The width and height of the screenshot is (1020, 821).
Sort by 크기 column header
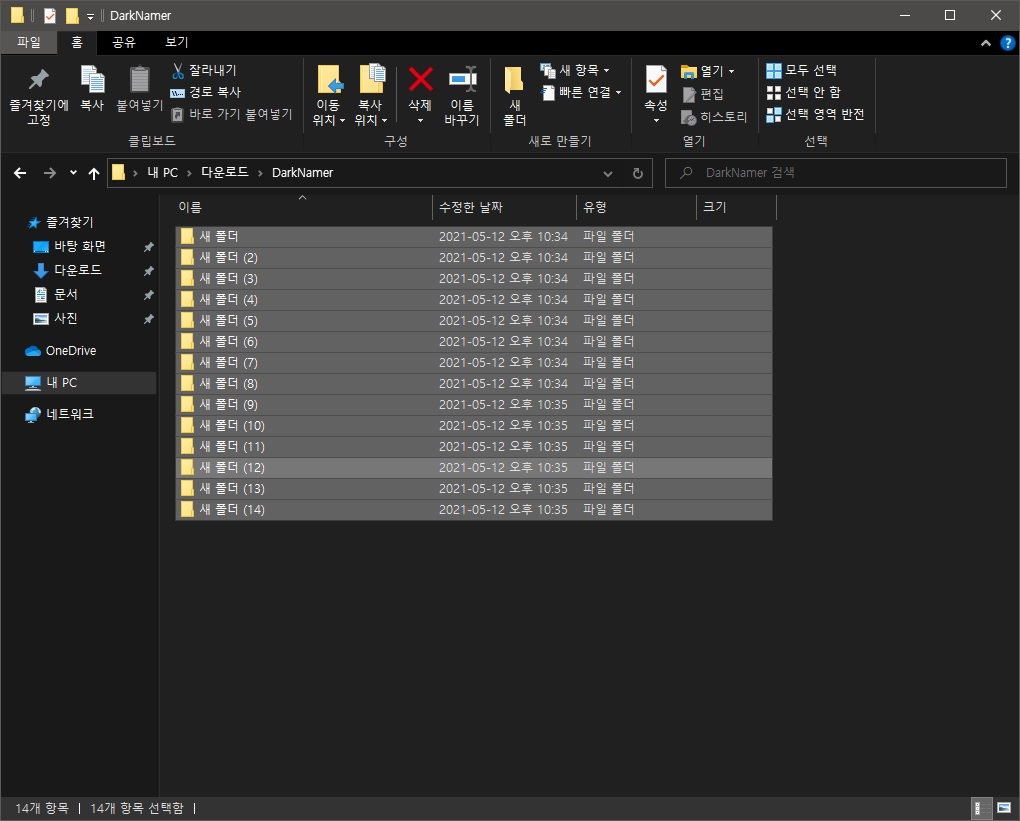[x=736, y=208]
